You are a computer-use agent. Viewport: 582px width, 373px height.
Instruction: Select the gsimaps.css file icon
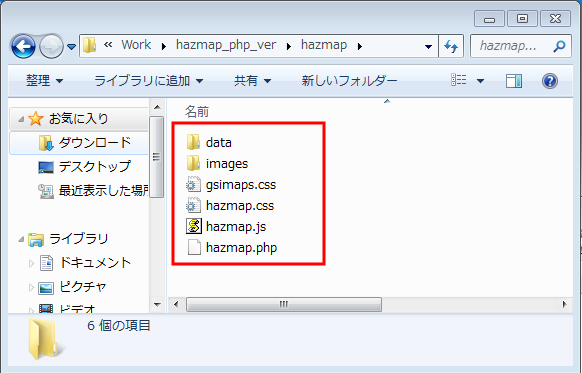point(193,184)
